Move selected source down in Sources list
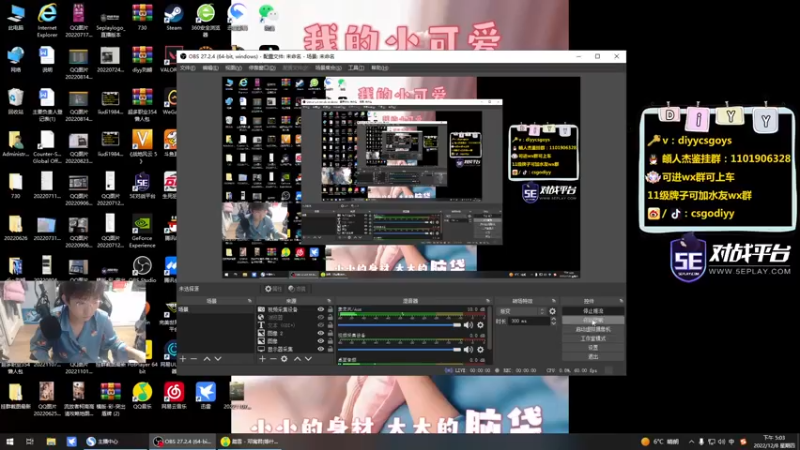 [308, 359]
